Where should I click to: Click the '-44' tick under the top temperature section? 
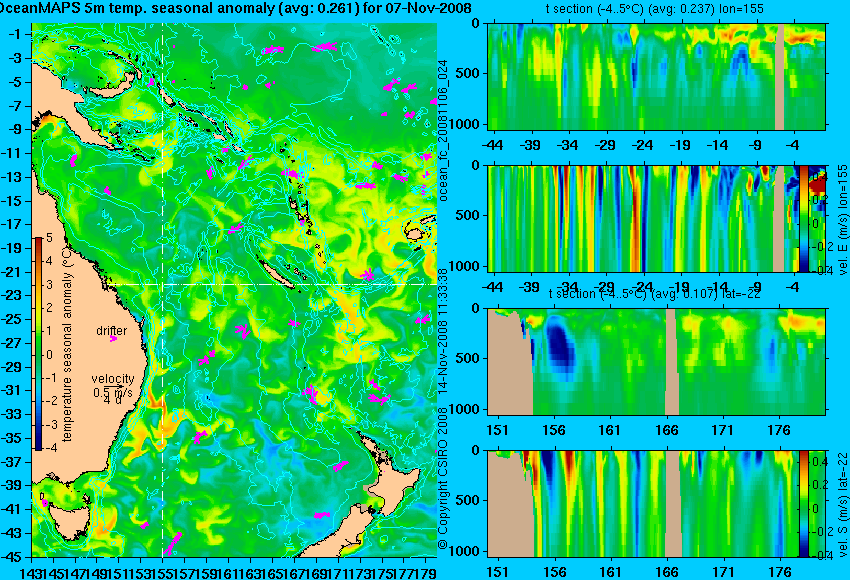[492, 145]
